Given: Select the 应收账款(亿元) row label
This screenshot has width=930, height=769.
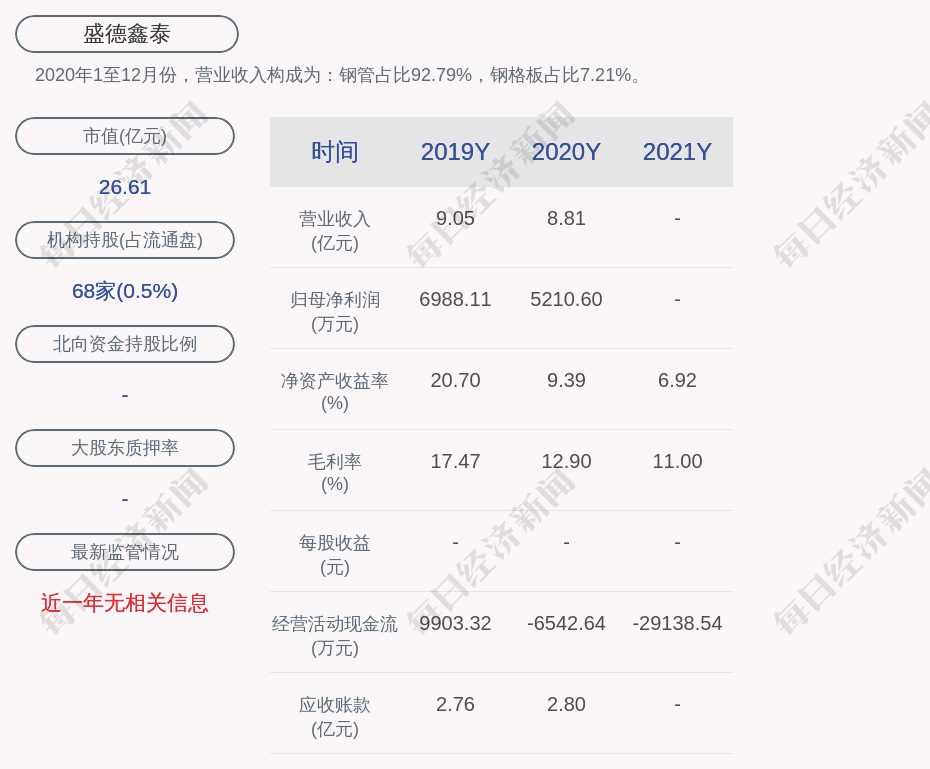Looking at the screenshot, I should click(335, 717).
